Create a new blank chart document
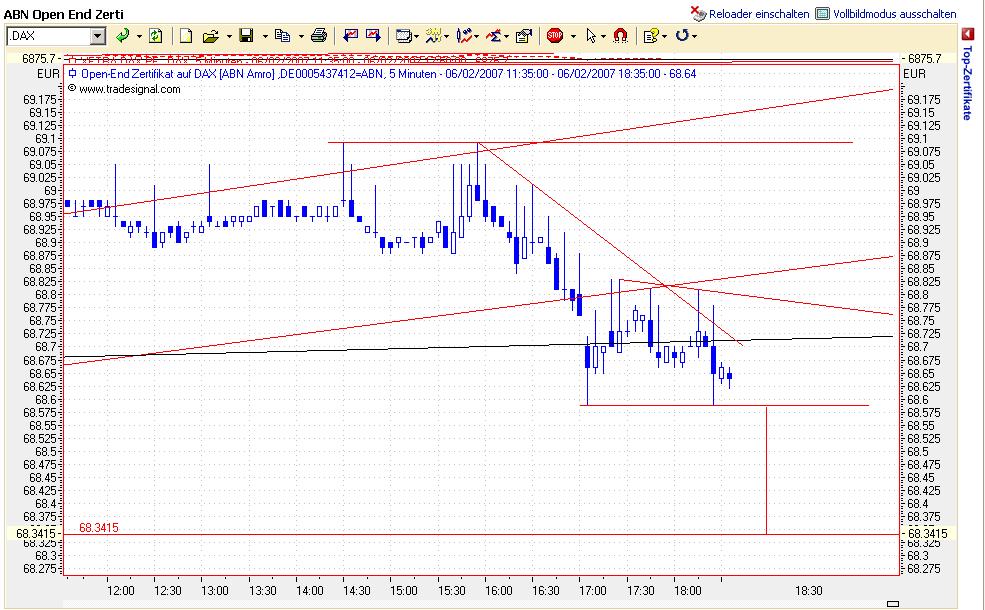The height and width of the screenshot is (610, 985). 185,36
